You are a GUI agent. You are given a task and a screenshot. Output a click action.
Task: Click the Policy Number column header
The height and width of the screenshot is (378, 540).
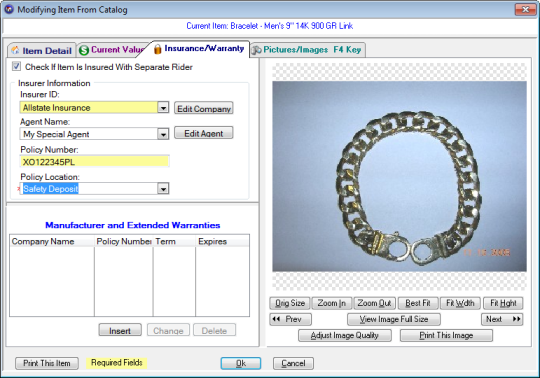click(x=124, y=241)
